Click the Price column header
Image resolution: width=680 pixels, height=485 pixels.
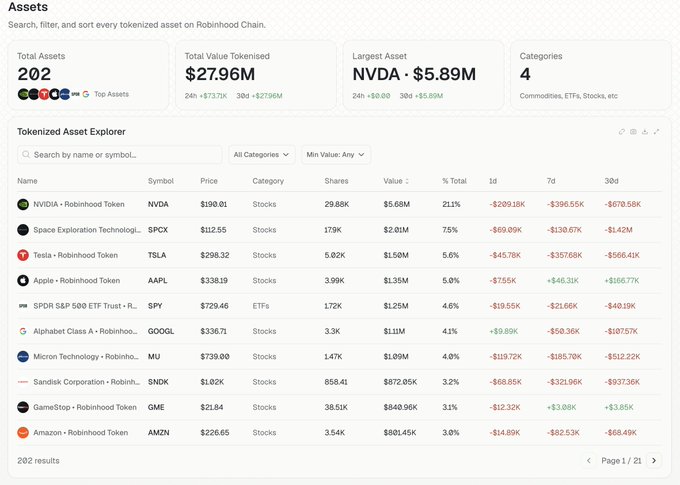click(209, 181)
